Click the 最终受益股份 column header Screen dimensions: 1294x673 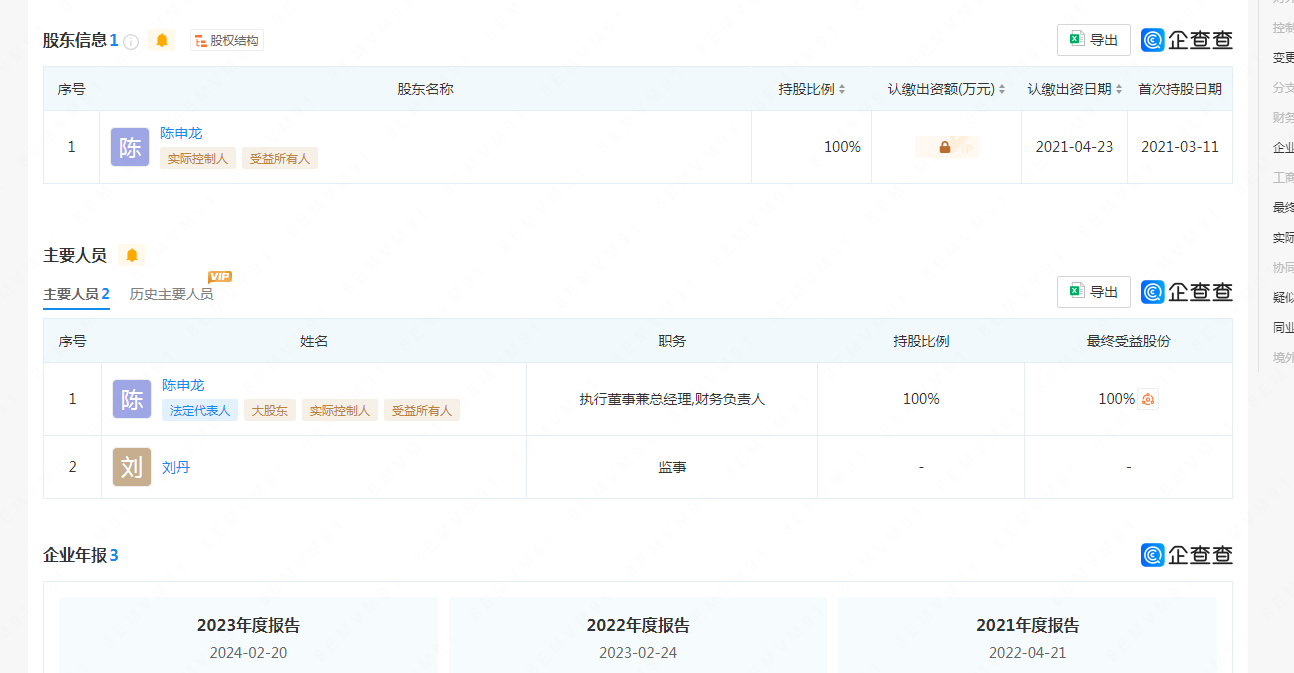tap(1128, 341)
